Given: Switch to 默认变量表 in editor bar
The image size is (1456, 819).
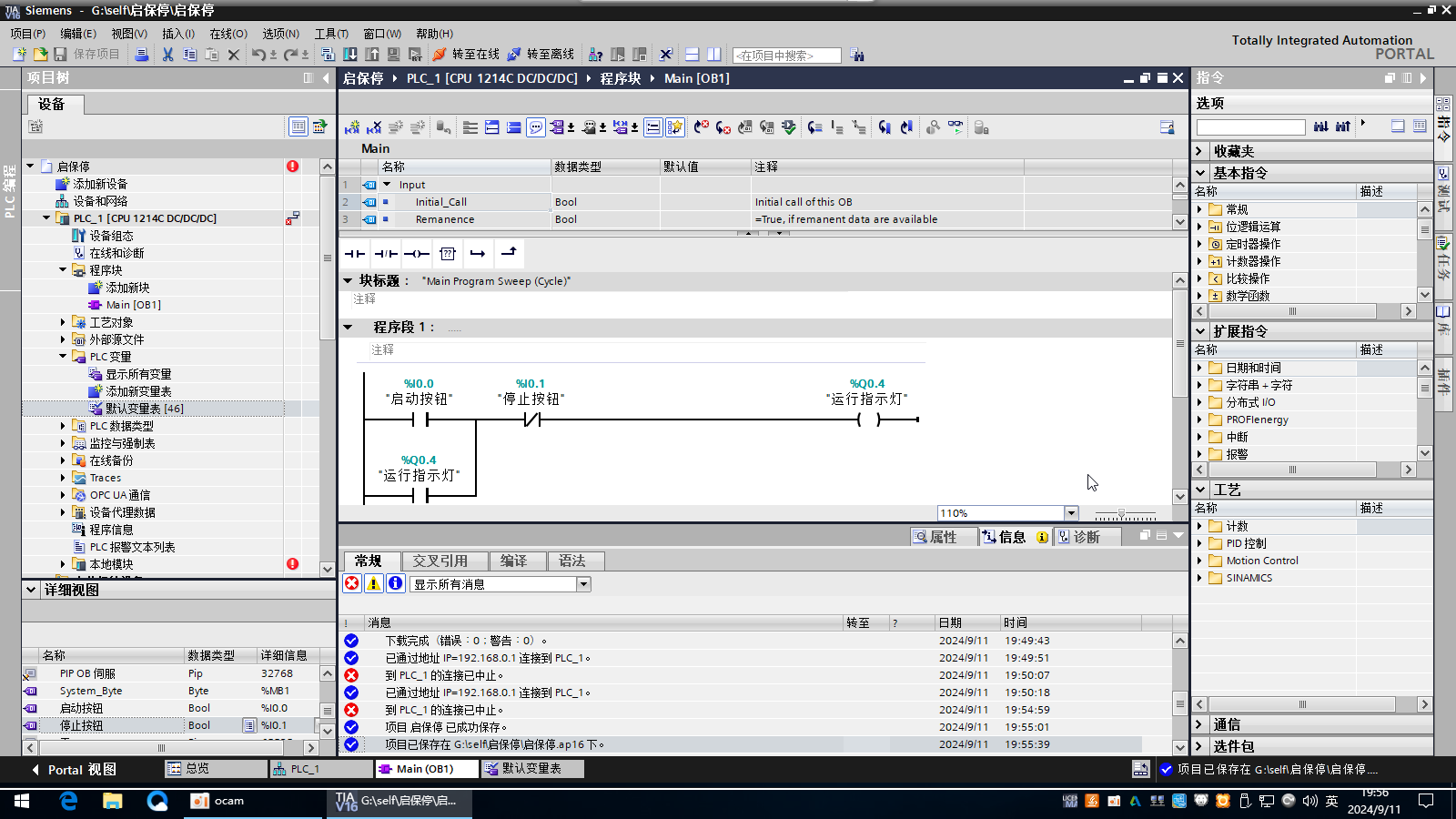Looking at the screenshot, I should coord(532,769).
